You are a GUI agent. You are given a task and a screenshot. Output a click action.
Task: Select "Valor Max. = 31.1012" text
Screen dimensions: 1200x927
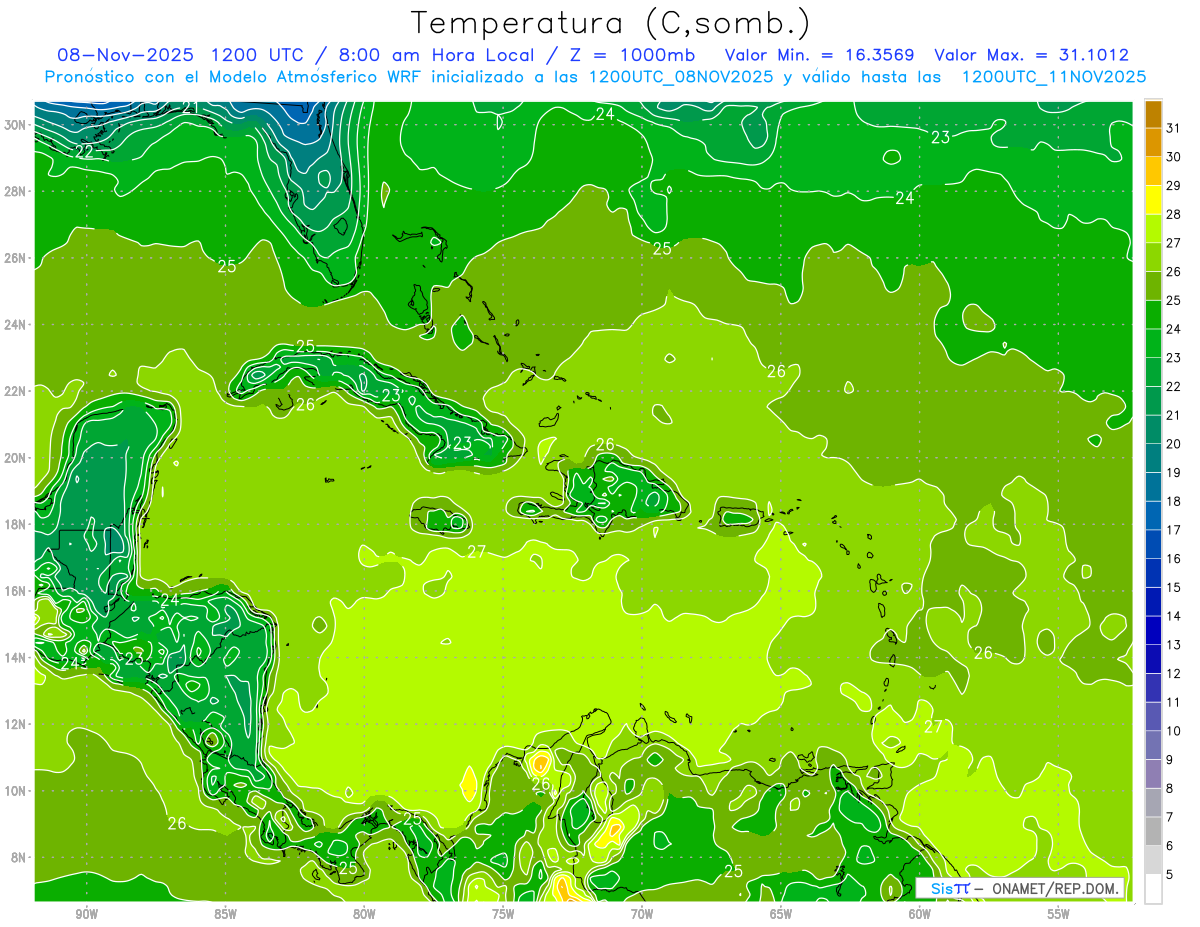pyautogui.click(x=1032, y=55)
